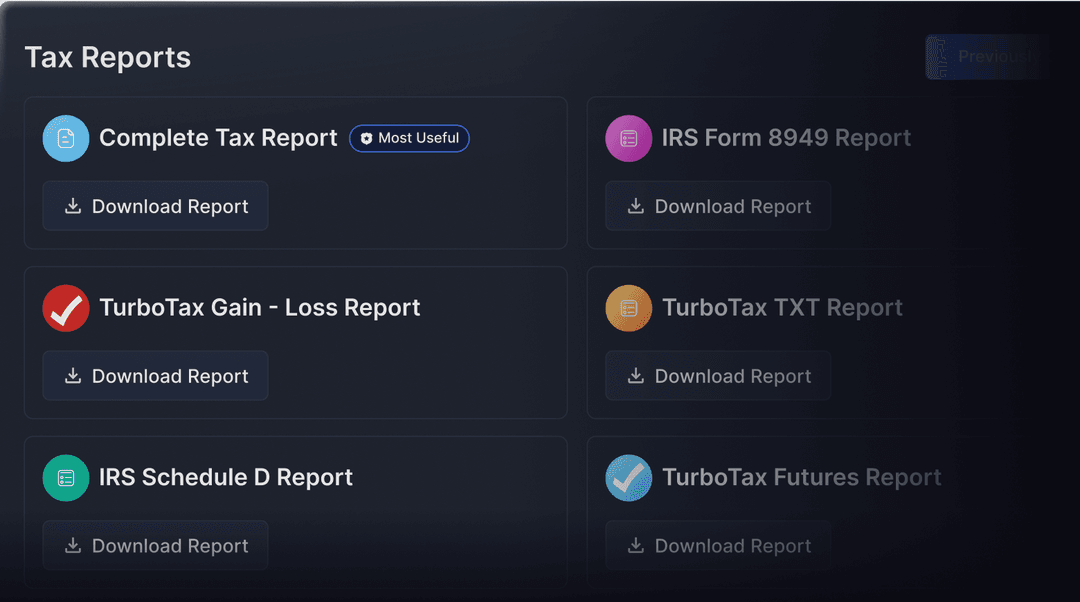
Task: Download the TurboTax Gain - Loss Report
Action: 156,375
